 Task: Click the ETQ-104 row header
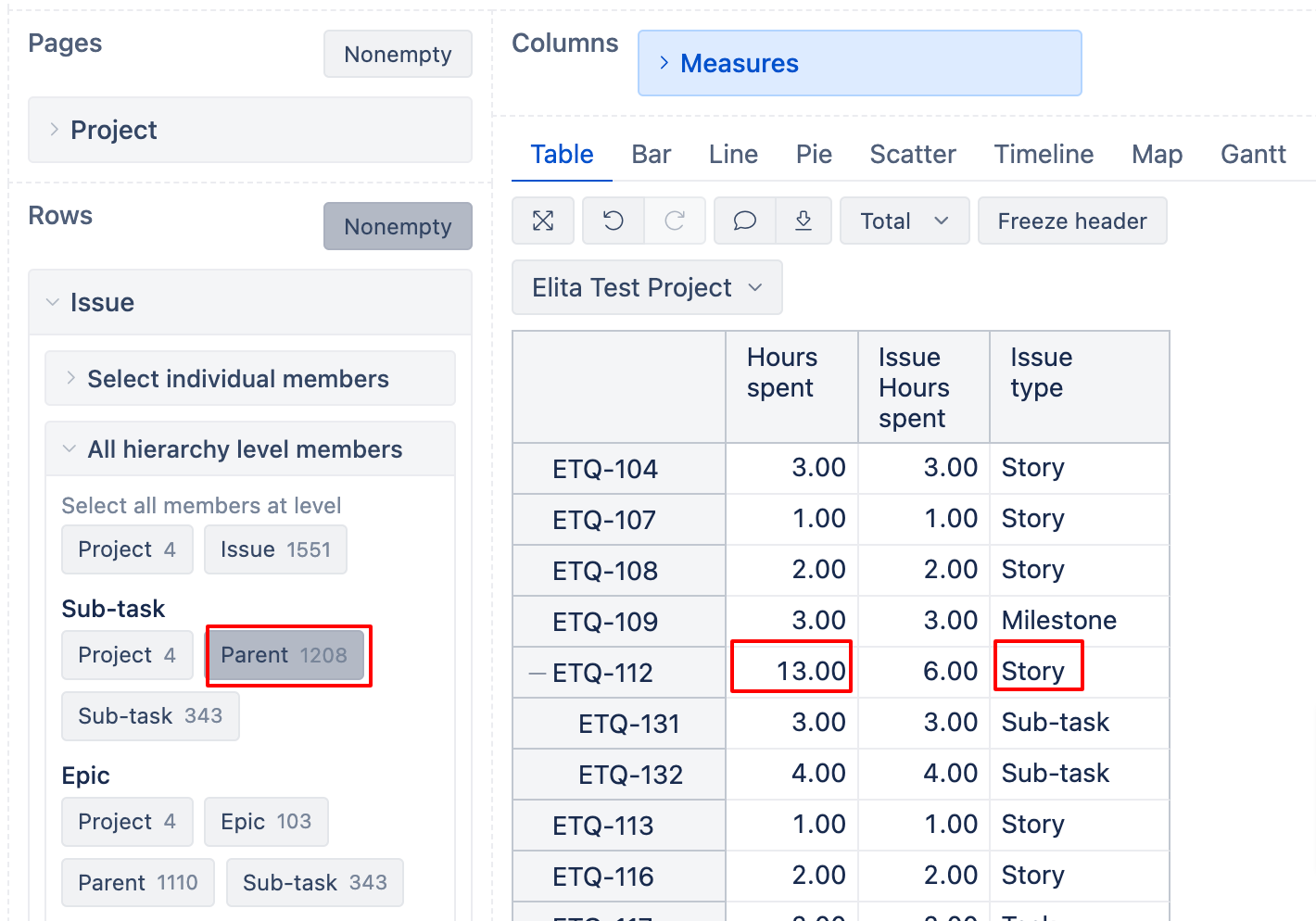[x=619, y=469]
